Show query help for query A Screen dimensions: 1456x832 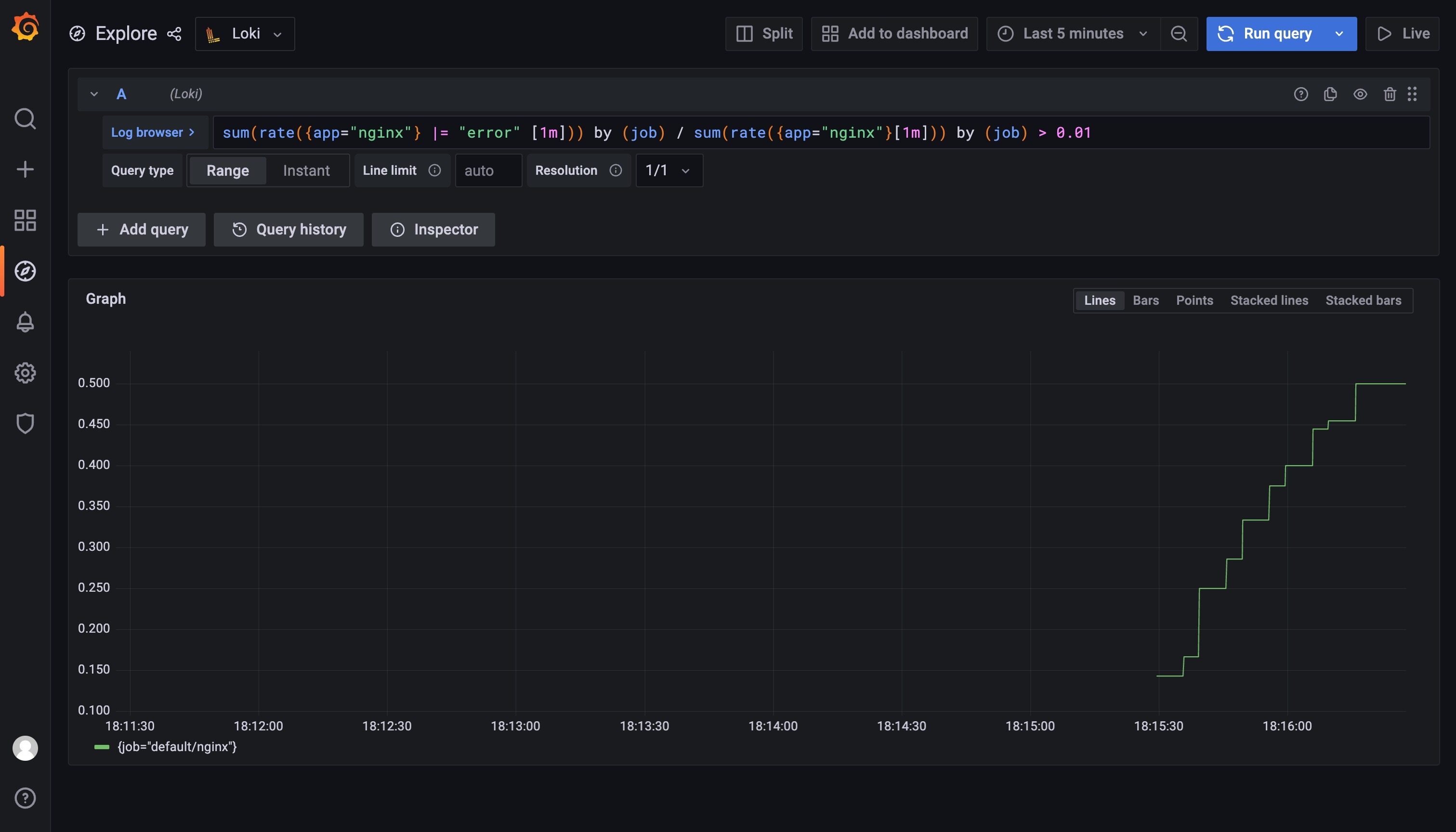click(x=1301, y=94)
